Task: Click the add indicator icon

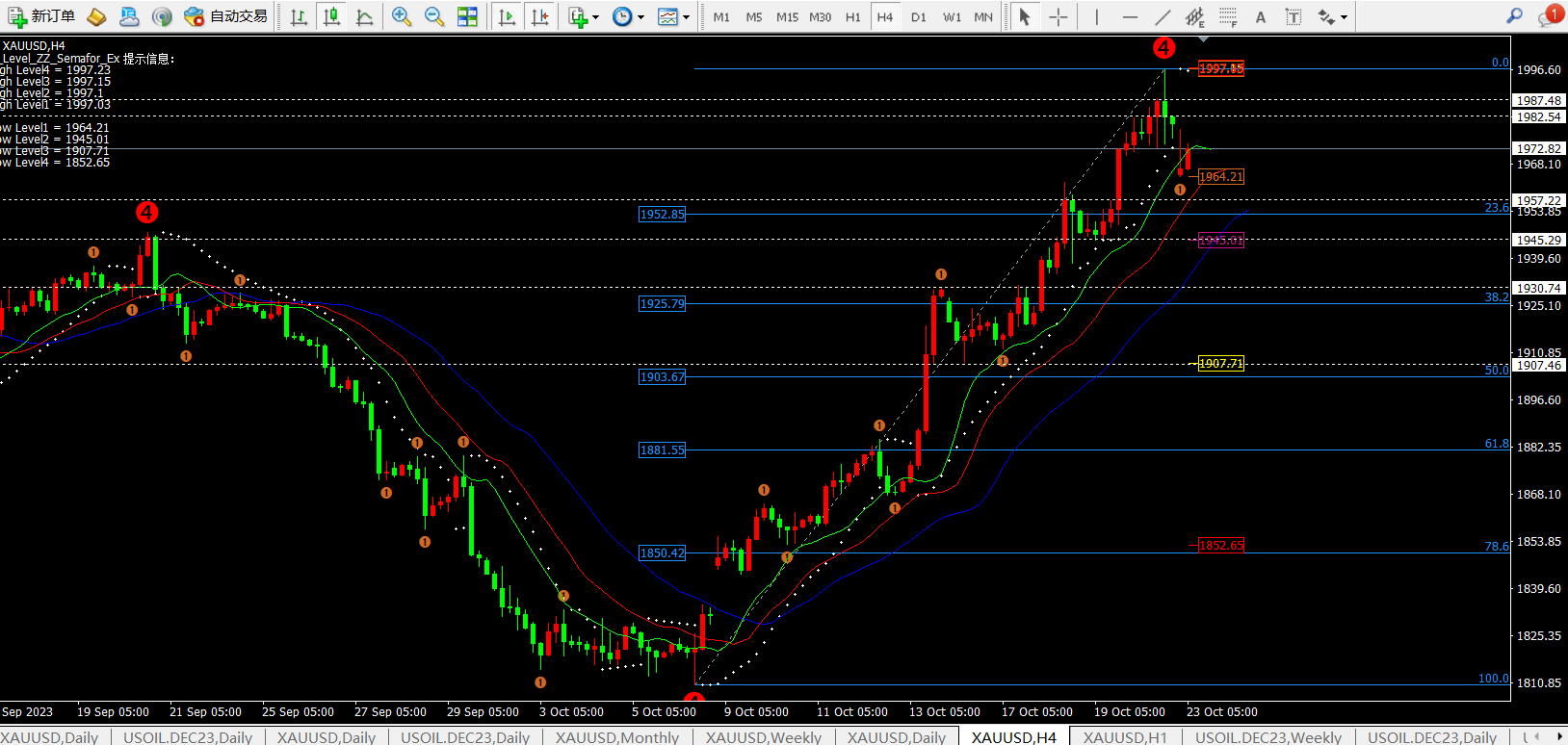Action: click(578, 16)
